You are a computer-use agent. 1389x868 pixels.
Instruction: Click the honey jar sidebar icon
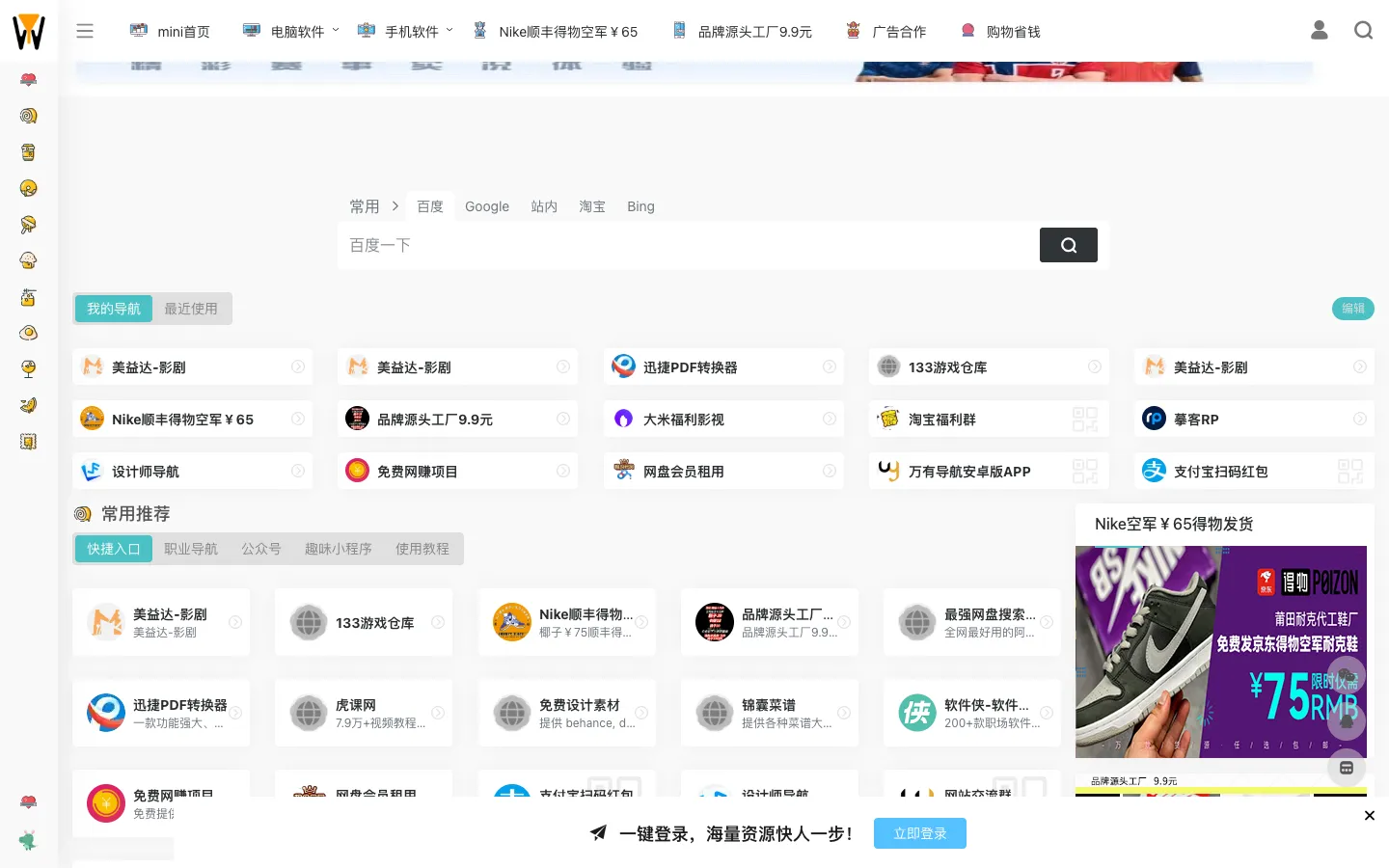[x=29, y=297]
